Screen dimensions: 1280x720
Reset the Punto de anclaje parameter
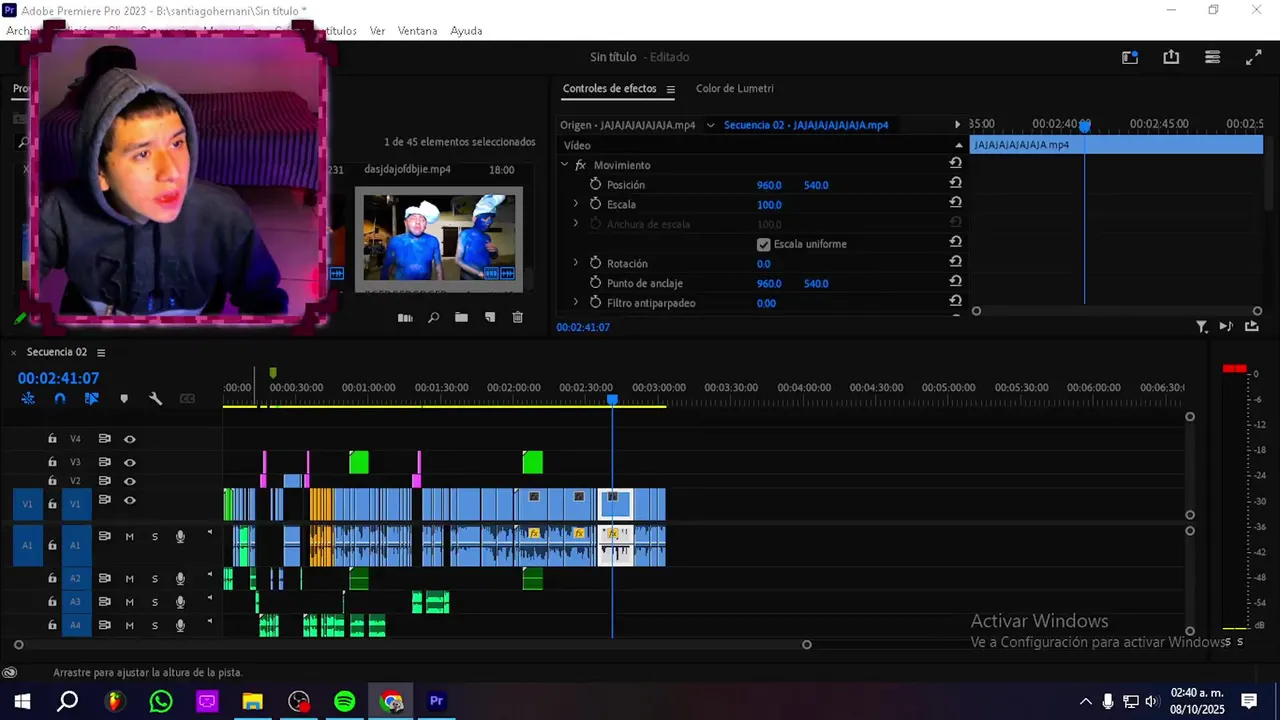coord(955,283)
